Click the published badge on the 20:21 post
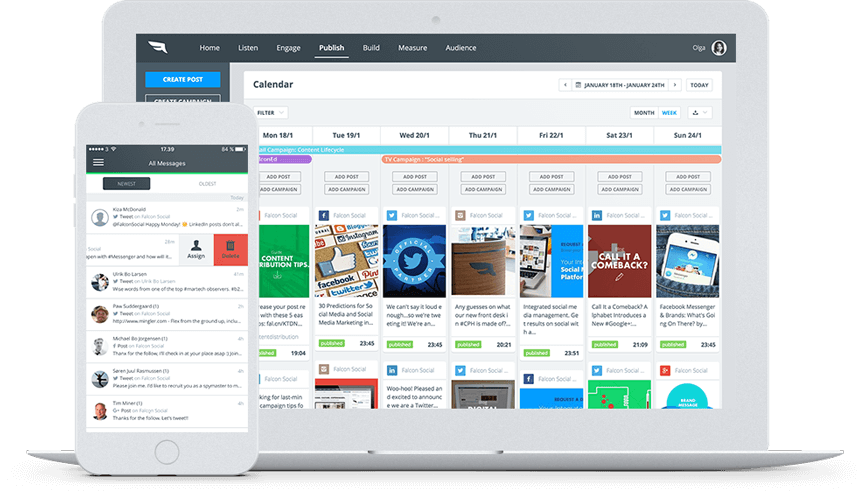Image resolution: width=858 pixels, height=500 pixels. pos(468,345)
